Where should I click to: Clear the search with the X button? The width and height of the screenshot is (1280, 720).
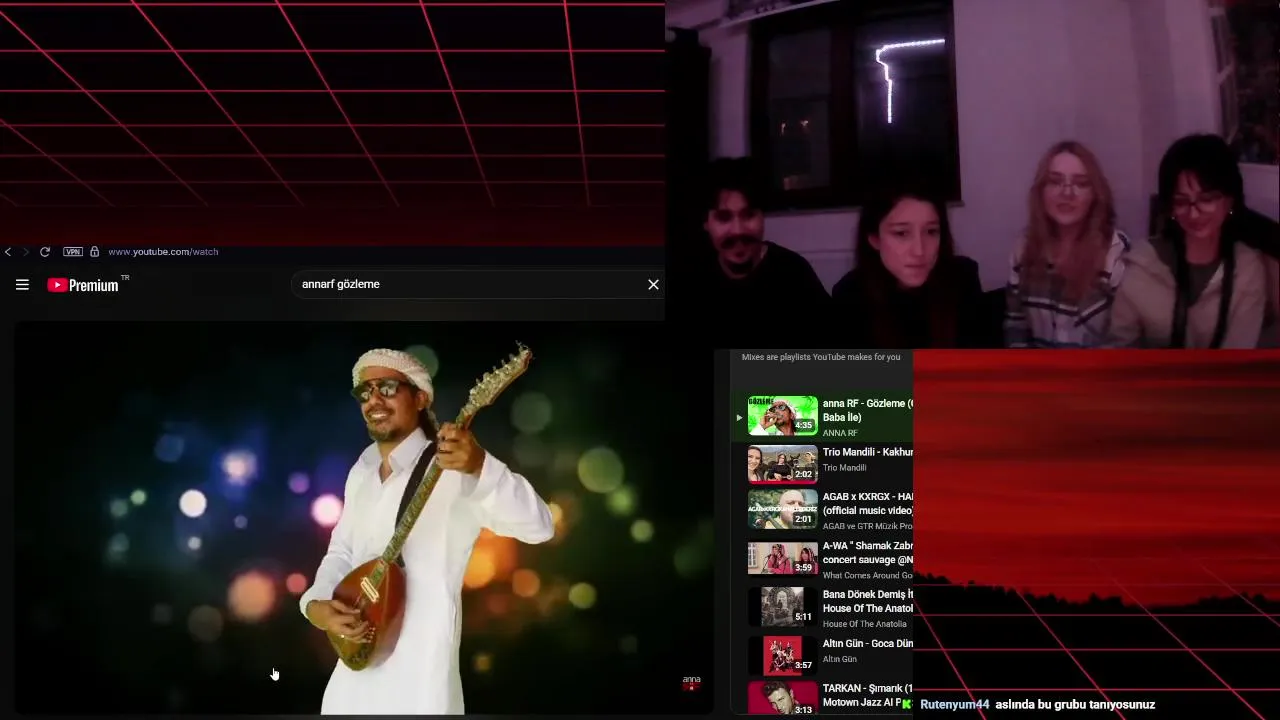click(653, 285)
